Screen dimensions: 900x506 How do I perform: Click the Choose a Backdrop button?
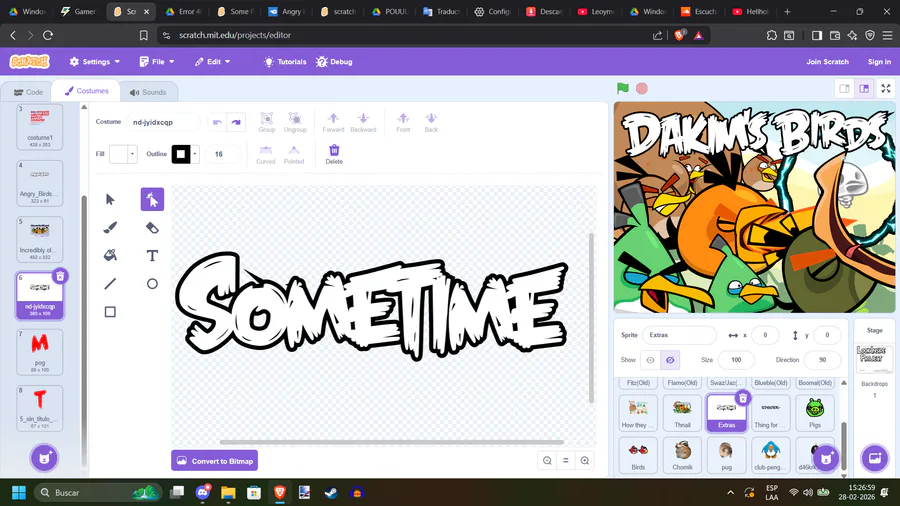click(875, 458)
